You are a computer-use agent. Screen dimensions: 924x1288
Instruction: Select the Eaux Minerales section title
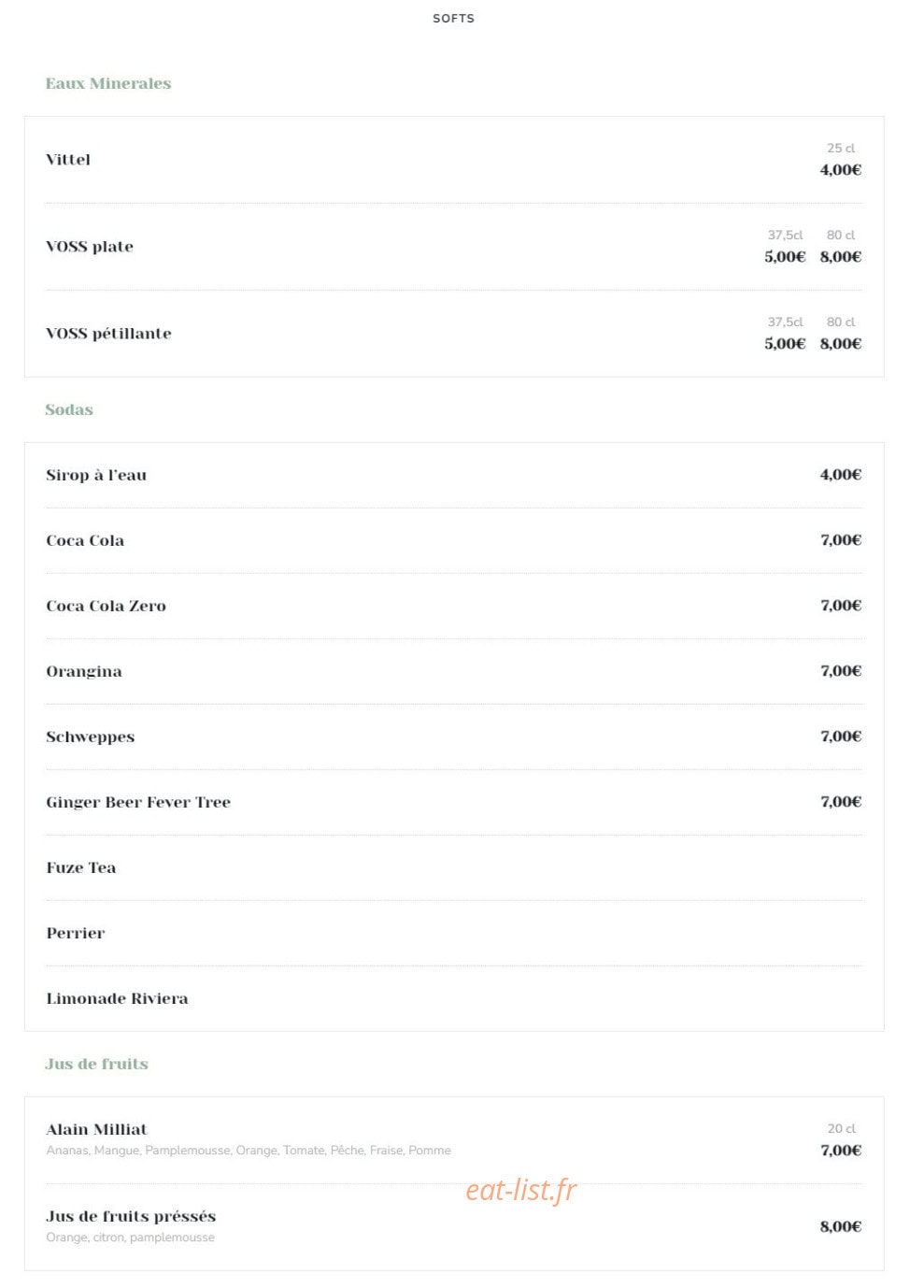tap(108, 83)
